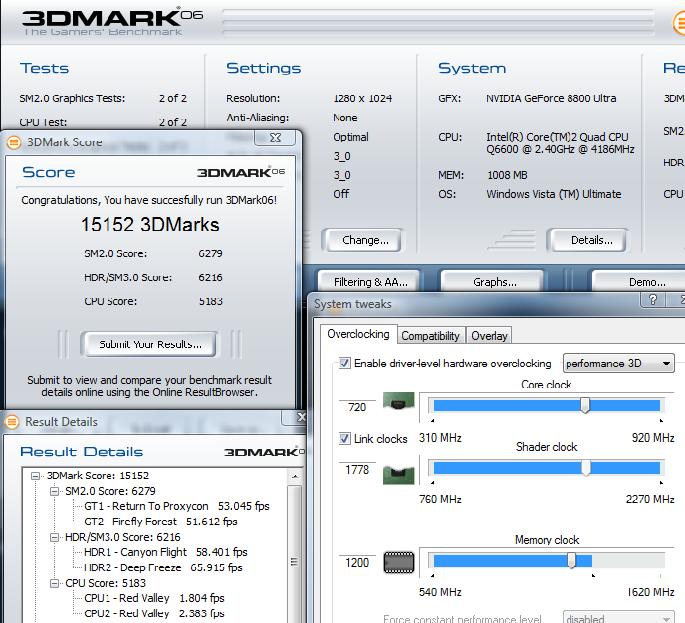Click the CPU Score value 5183 in the Score window
Image resolution: width=685 pixels, height=623 pixels.
210,301
